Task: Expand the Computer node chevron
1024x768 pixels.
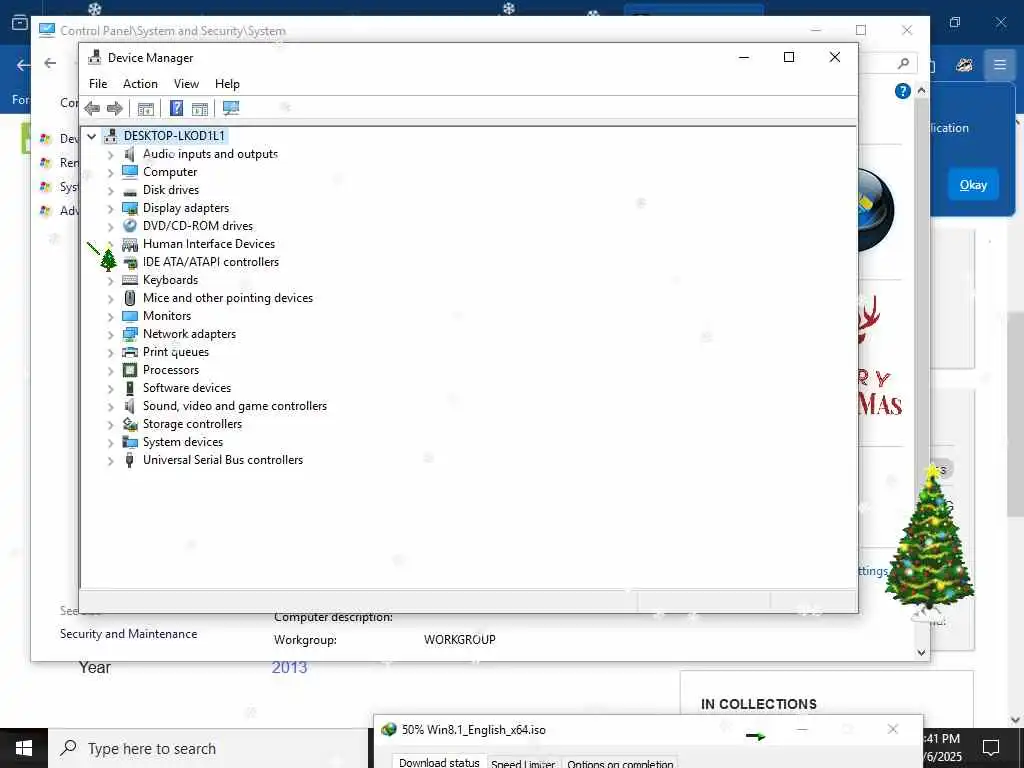Action: pyautogui.click(x=110, y=173)
